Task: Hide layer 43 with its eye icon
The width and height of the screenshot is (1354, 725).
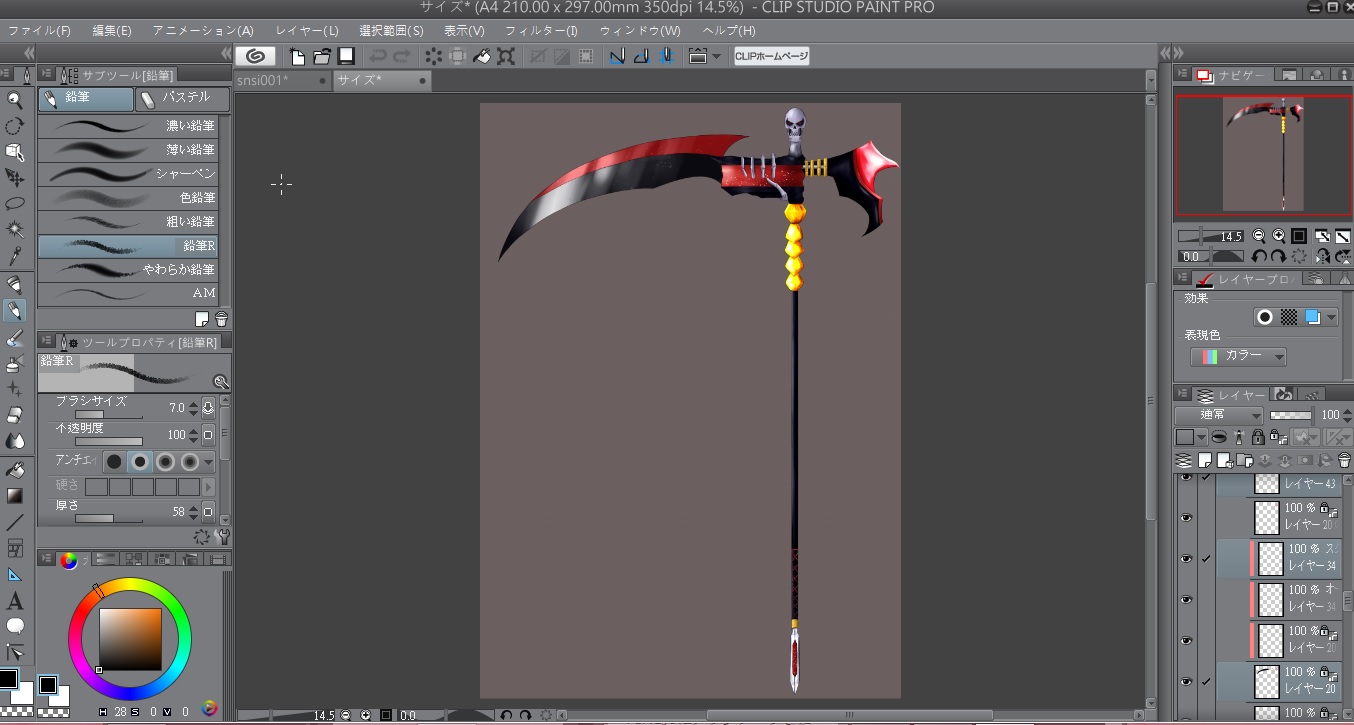Action: (1186, 479)
